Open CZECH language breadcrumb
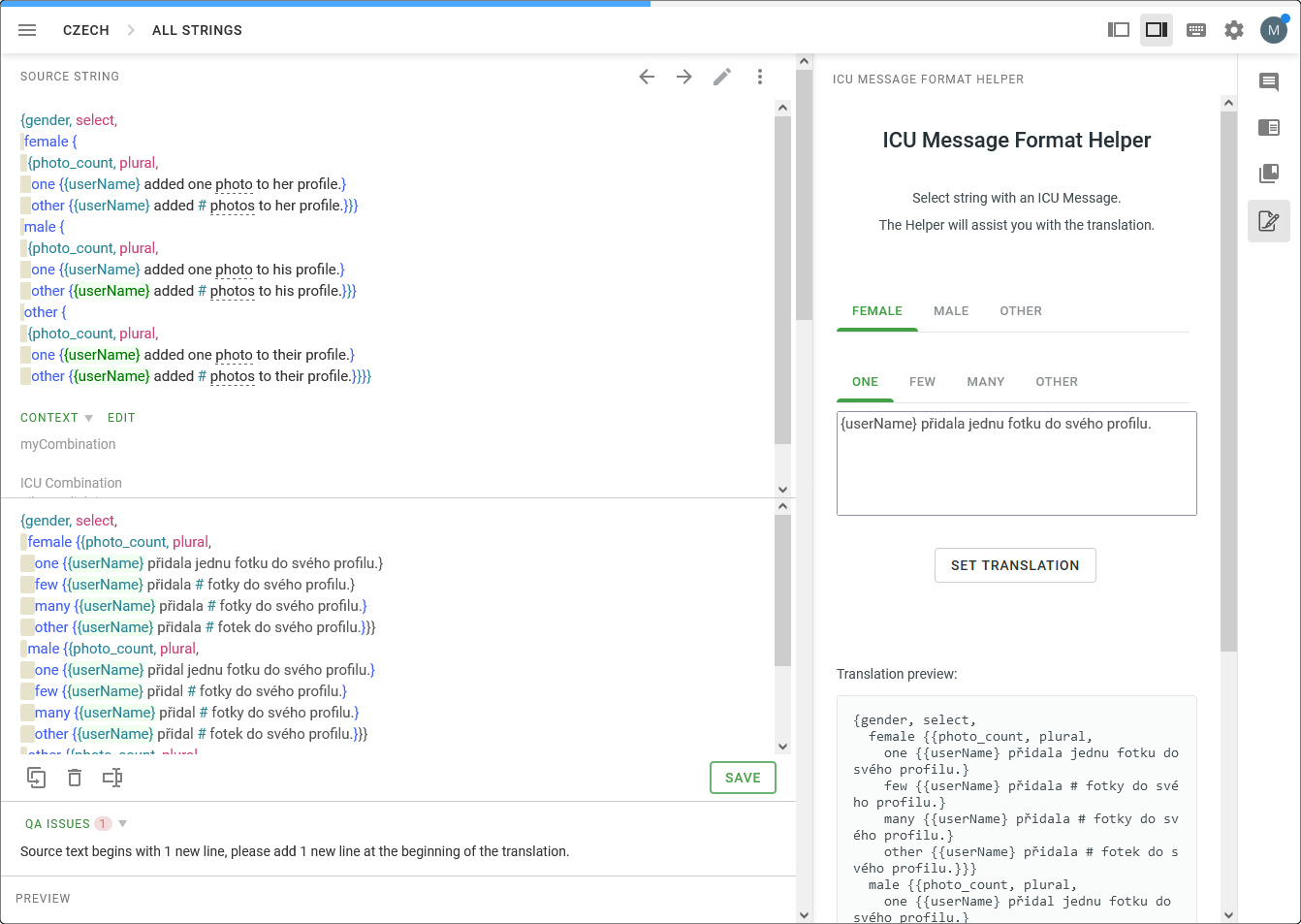Screen dimensions: 1301x924 86,30
